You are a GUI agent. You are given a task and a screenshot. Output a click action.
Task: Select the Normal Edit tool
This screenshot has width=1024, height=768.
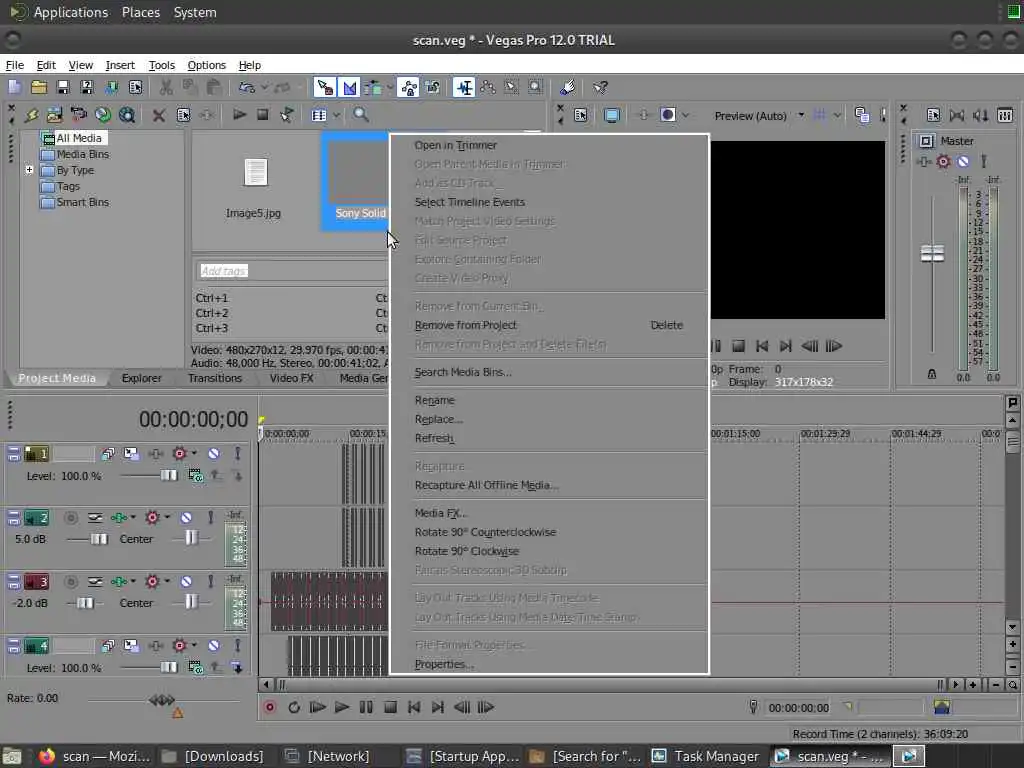464,87
